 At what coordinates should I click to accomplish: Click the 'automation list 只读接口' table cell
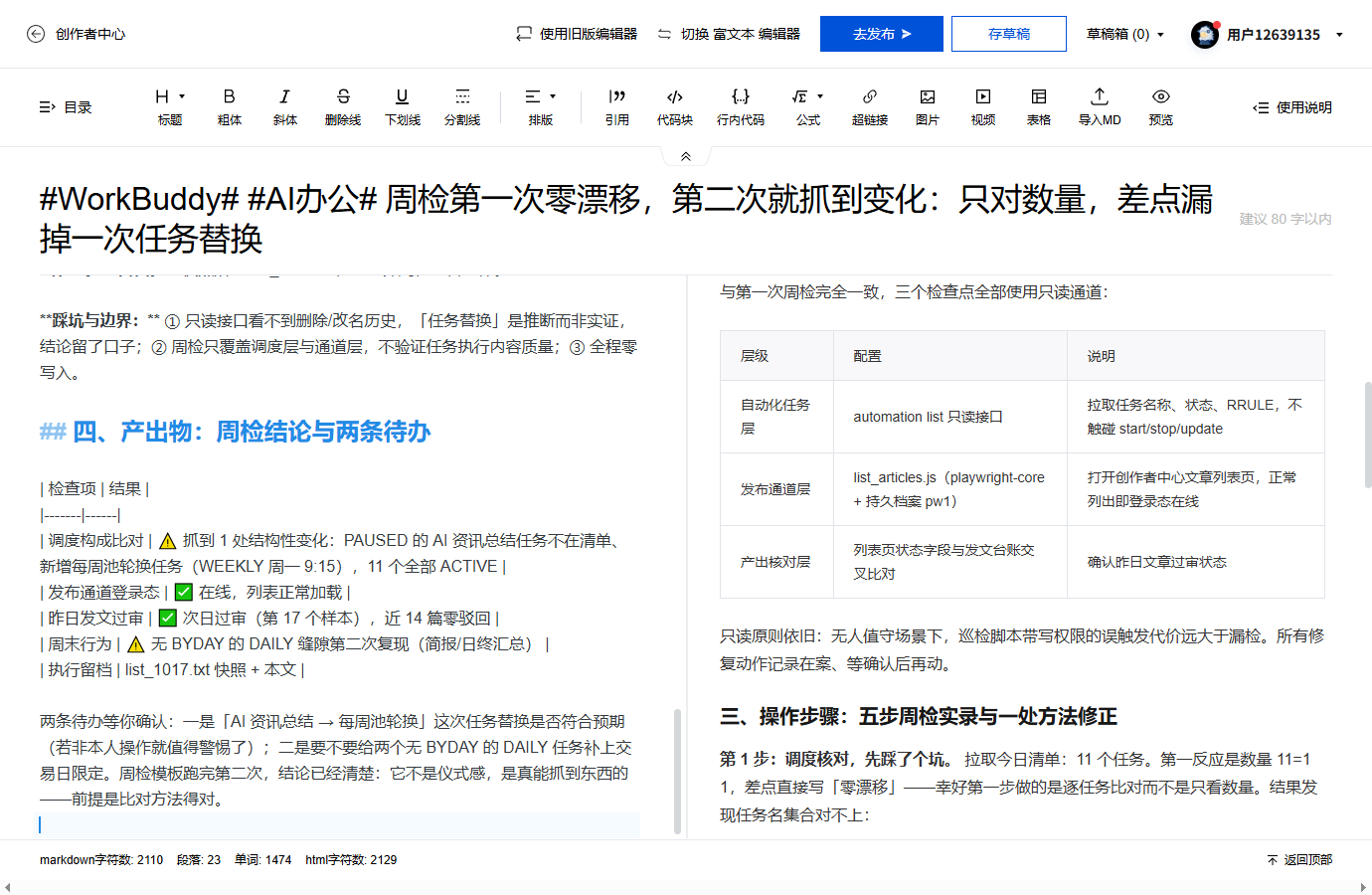(950, 417)
